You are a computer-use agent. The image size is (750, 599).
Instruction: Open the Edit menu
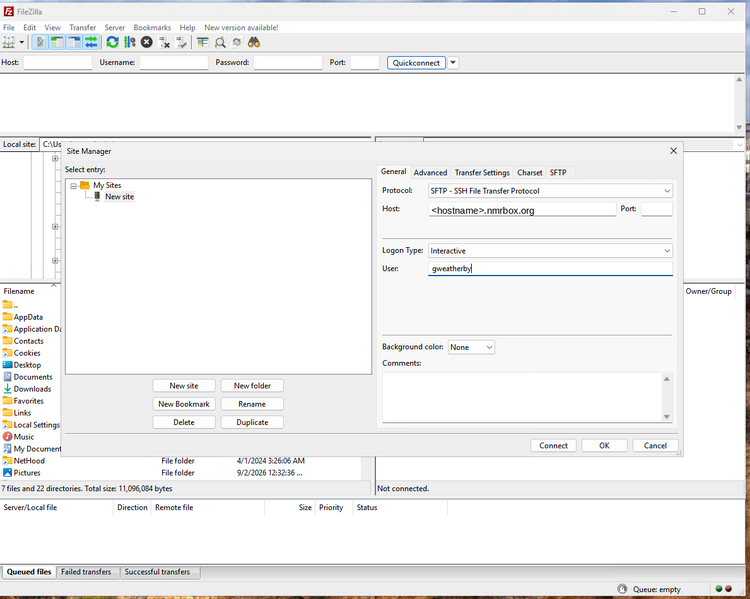(30, 27)
